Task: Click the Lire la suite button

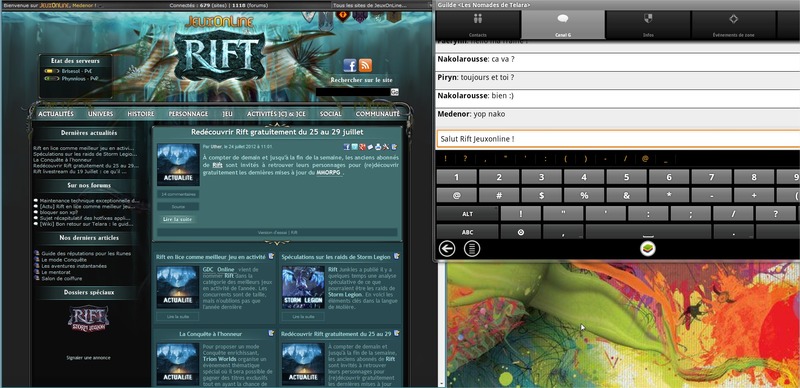Action: coord(178,219)
